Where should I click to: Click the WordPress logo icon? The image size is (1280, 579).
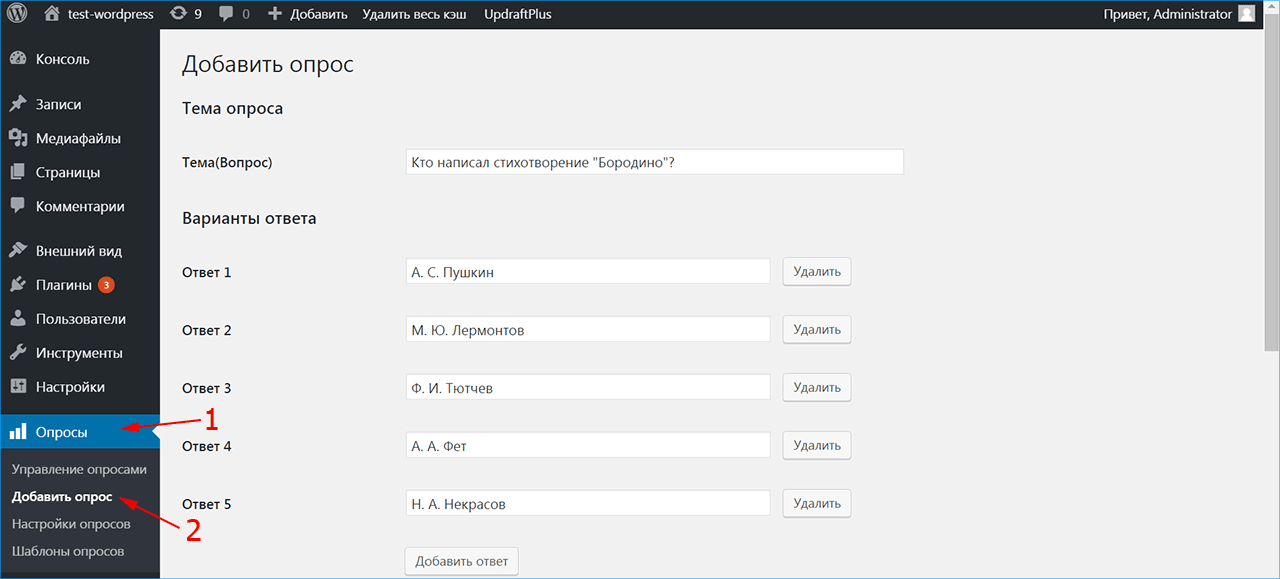[x=17, y=14]
